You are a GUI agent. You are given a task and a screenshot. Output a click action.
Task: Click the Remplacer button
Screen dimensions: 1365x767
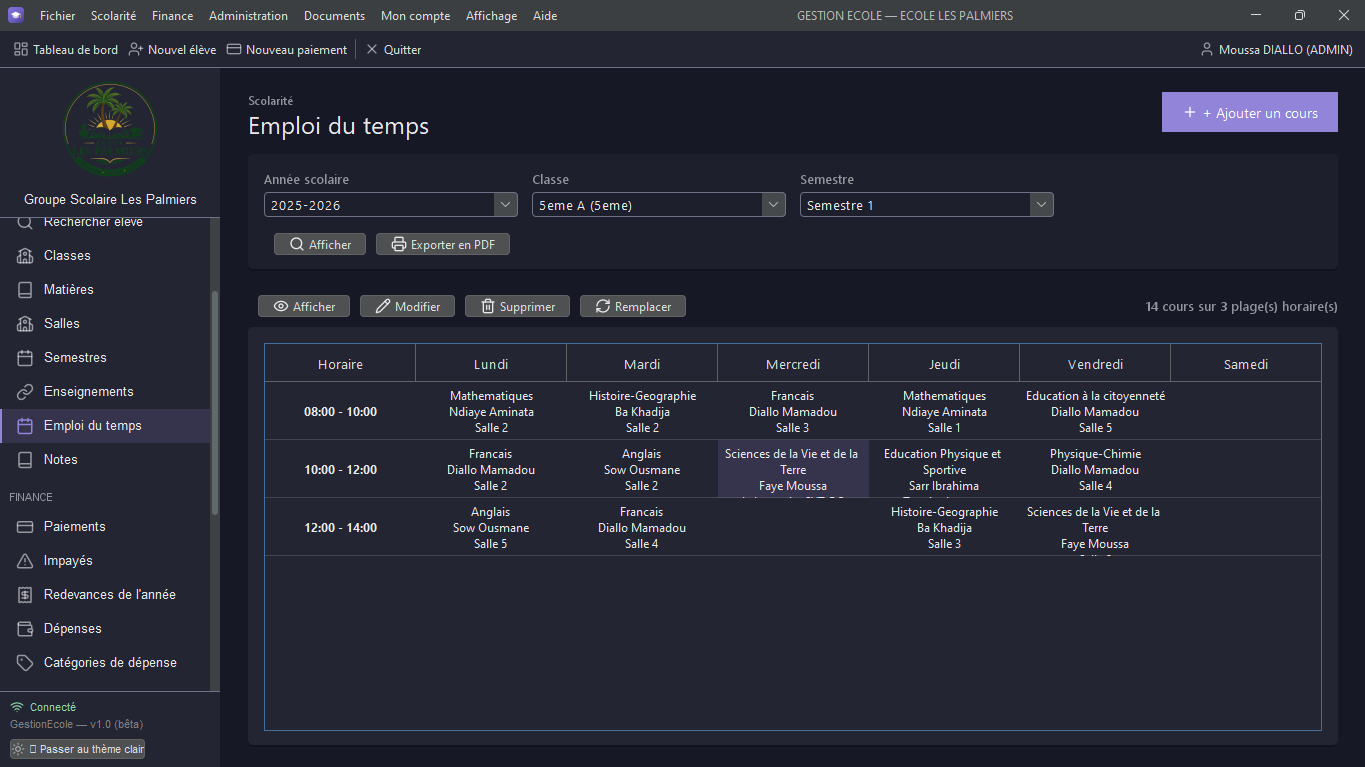pos(633,306)
